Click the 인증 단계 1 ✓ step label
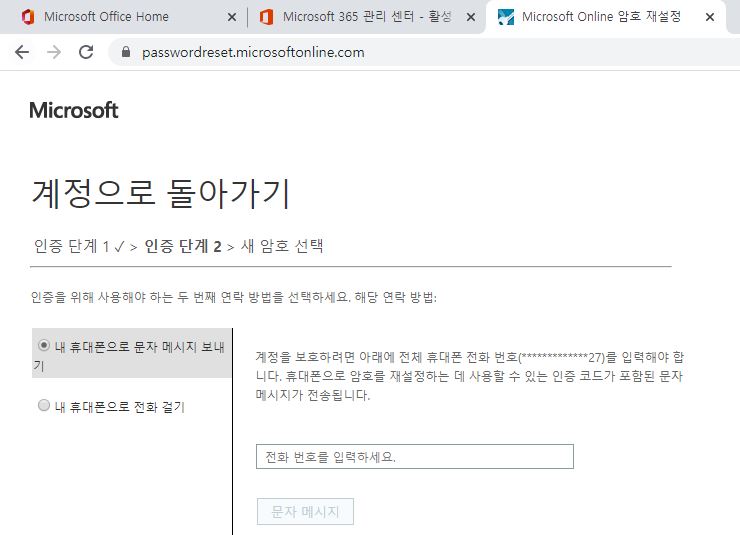 pos(79,246)
